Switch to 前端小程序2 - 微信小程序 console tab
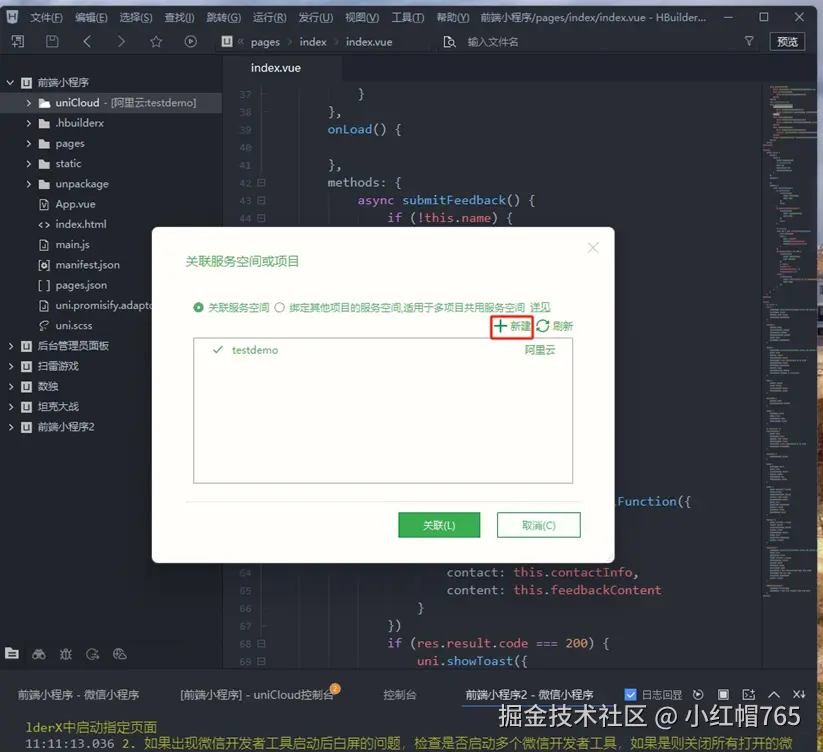This screenshot has width=823, height=752. 529,694
